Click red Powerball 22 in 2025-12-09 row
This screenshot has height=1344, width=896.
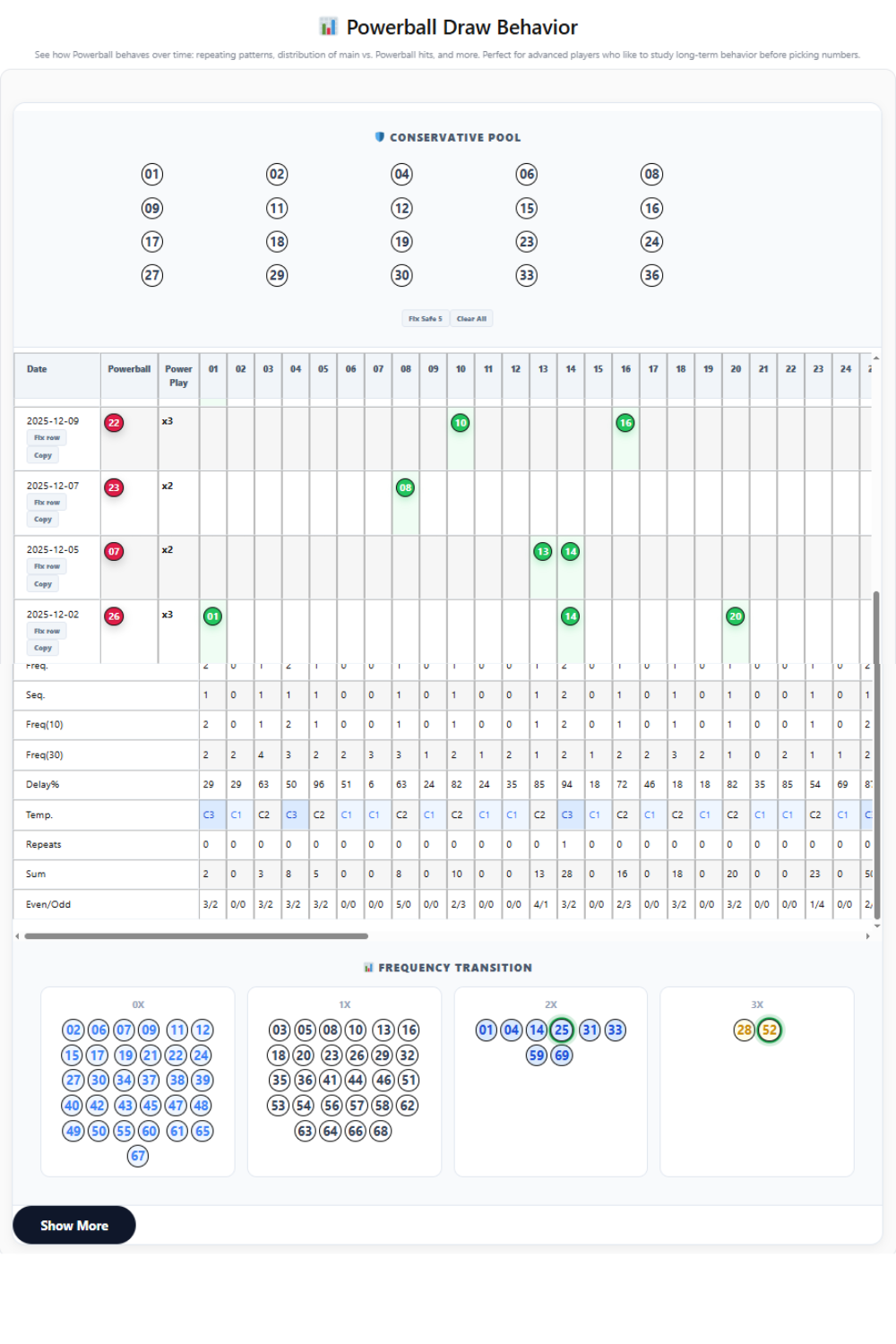114,423
